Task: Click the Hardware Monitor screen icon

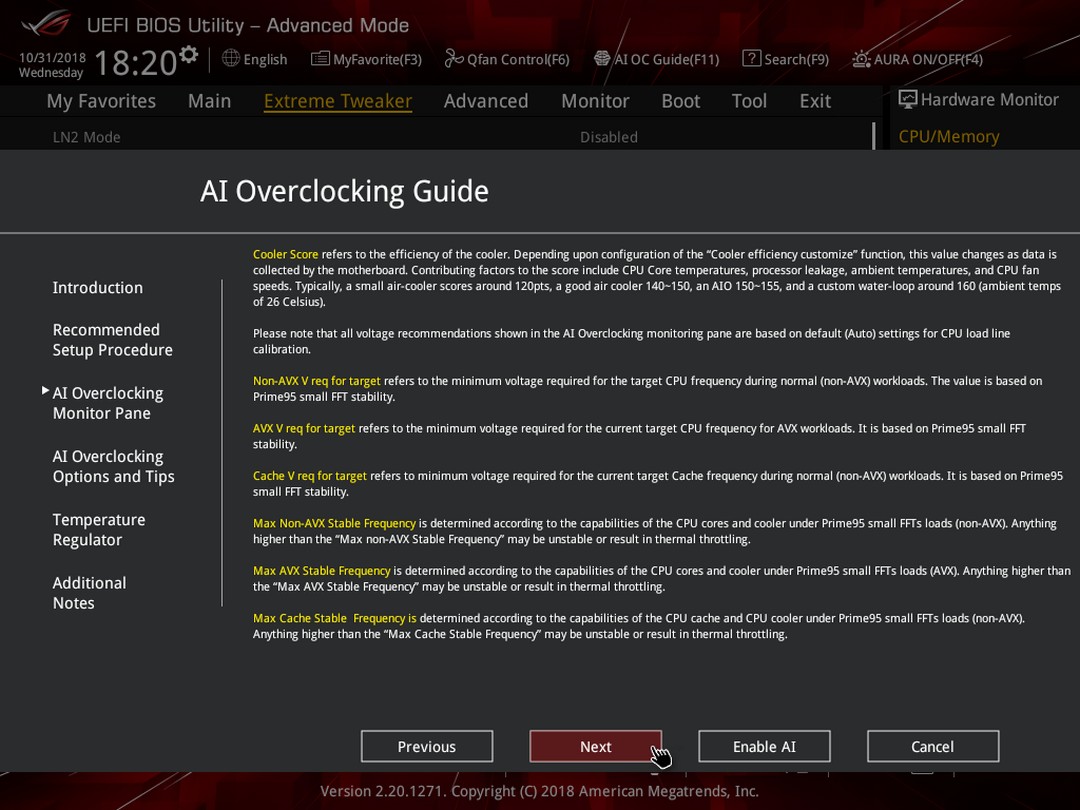Action: click(x=908, y=100)
